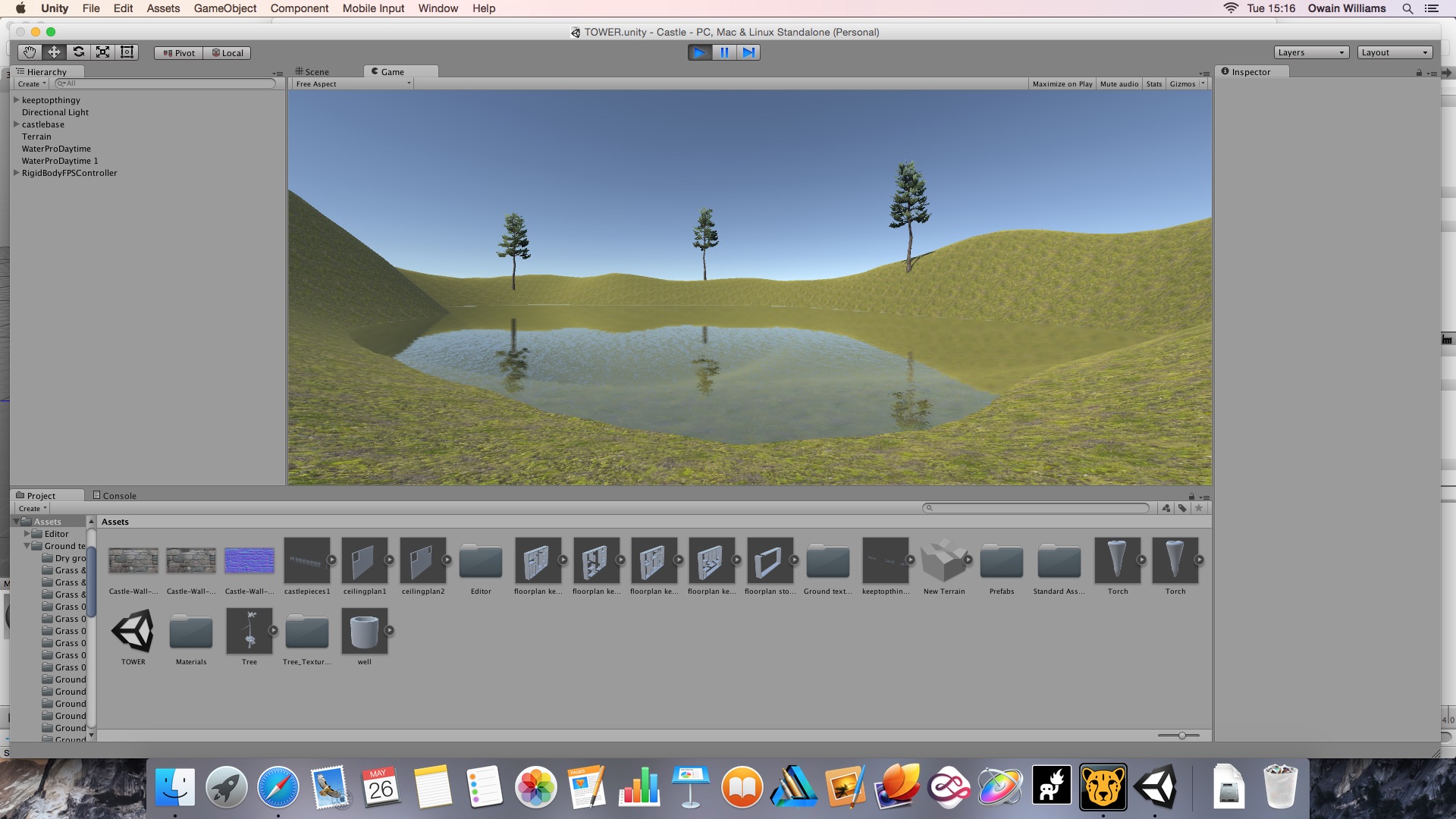Pause the running game
The image size is (1456, 819).
tap(724, 52)
